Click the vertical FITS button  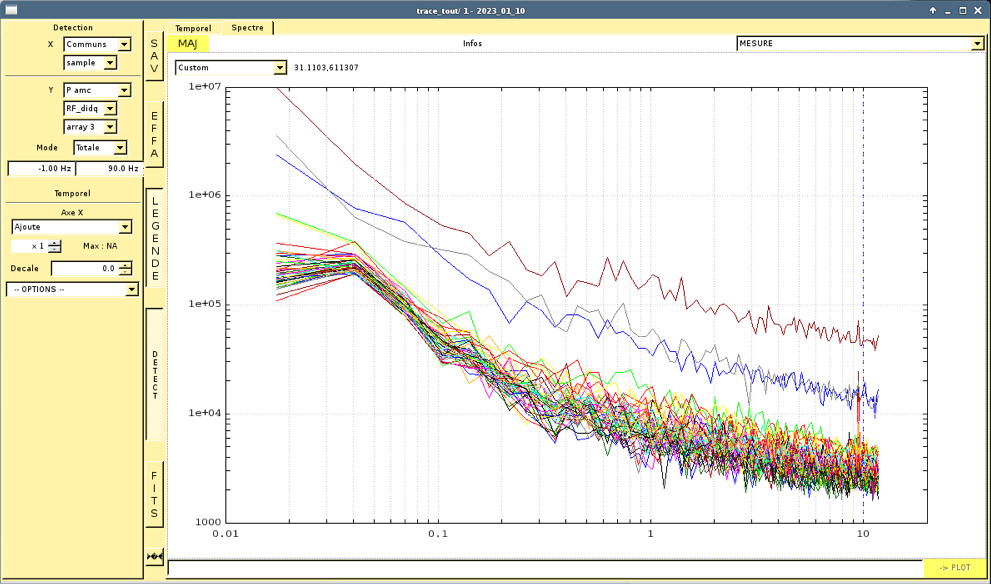pyautogui.click(x=154, y=495)
